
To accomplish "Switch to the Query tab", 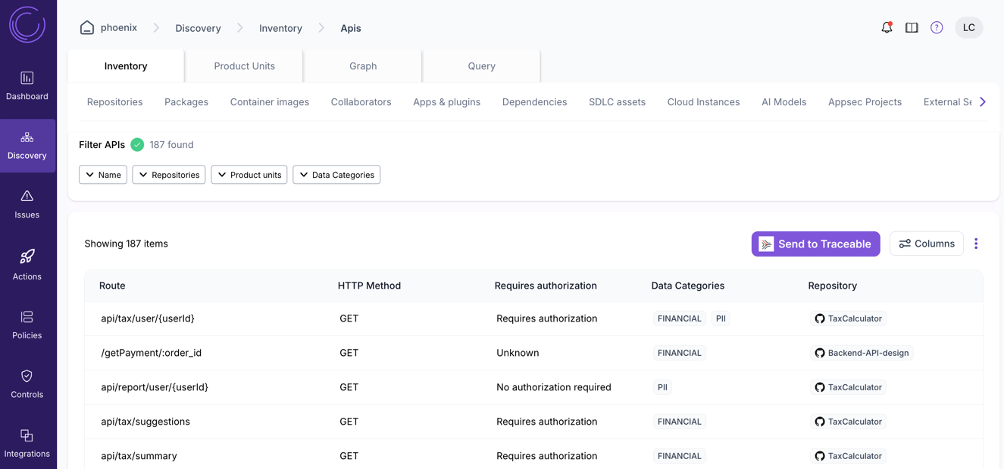I will 481,66.
